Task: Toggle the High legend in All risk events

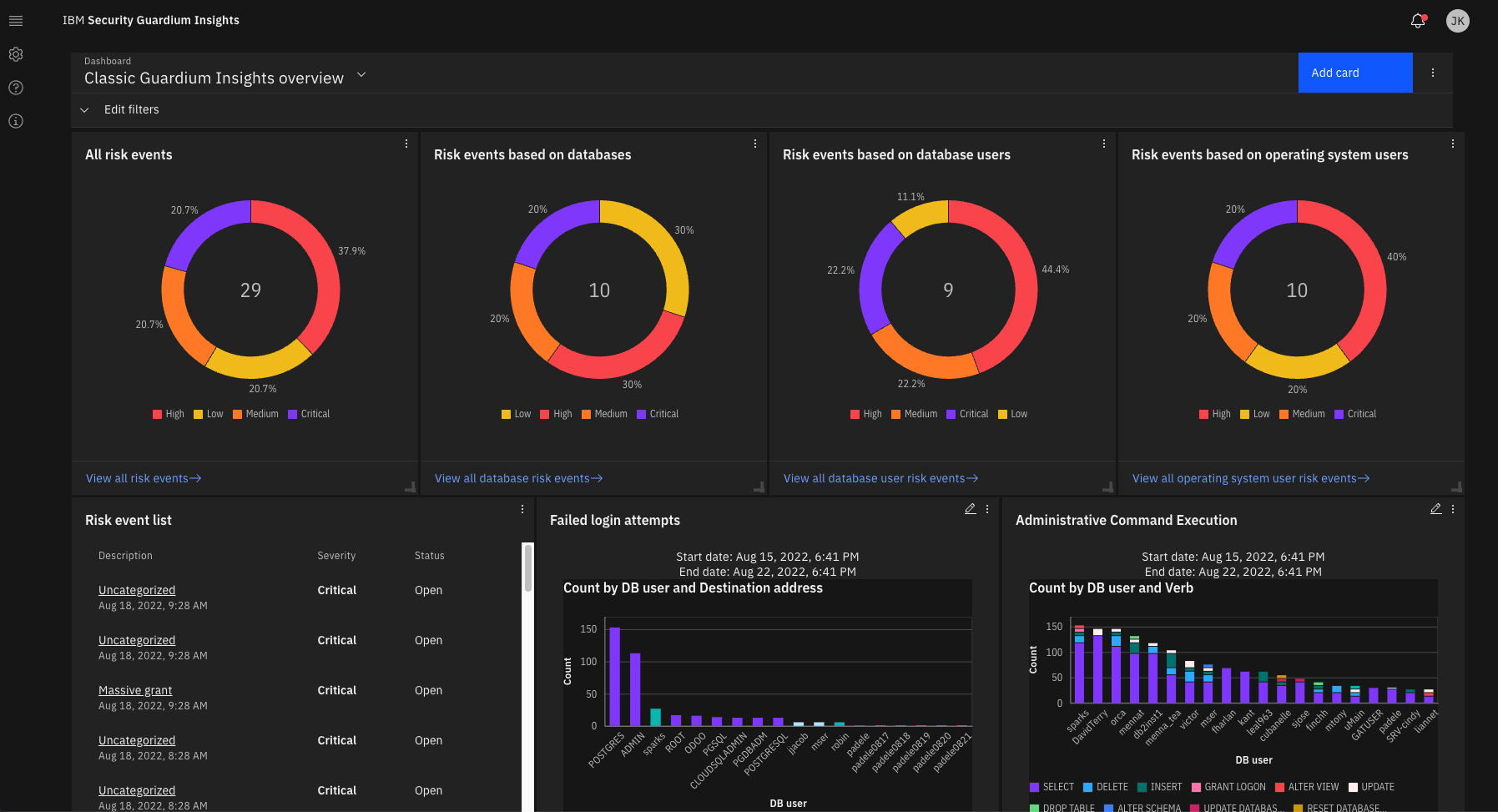Action: 169,414
